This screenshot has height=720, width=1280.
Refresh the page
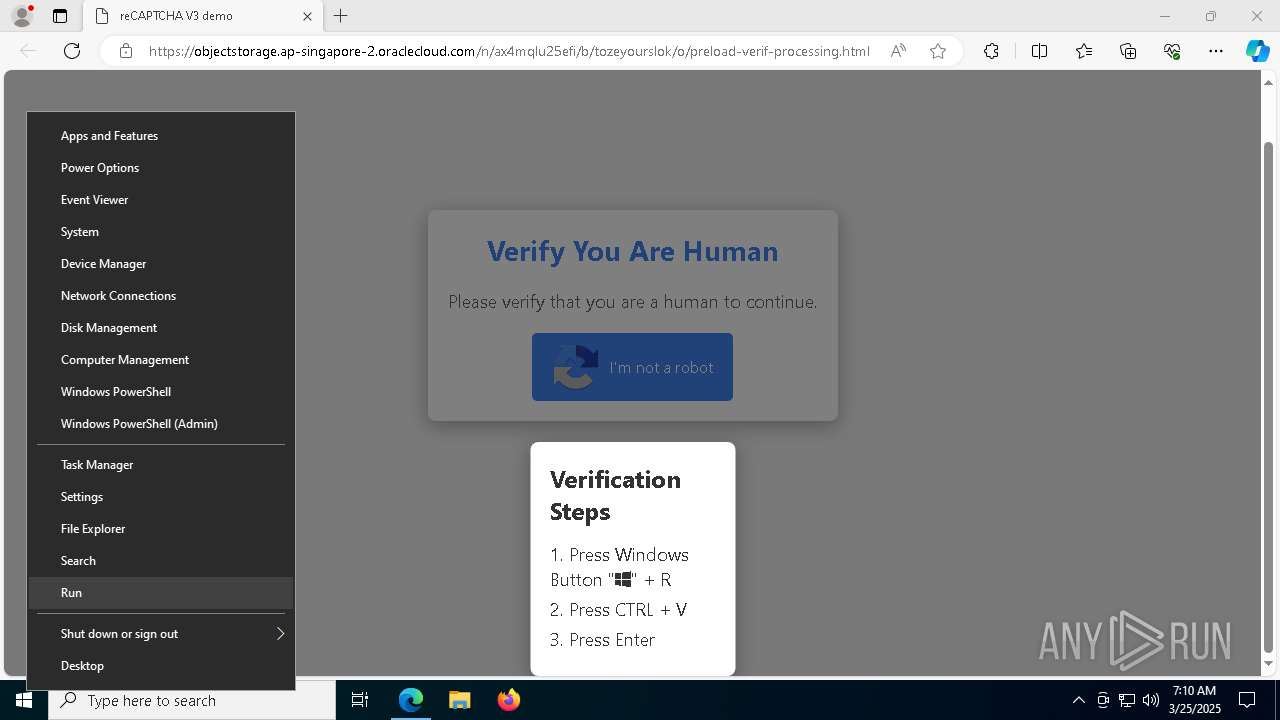(x=72, y=51)
